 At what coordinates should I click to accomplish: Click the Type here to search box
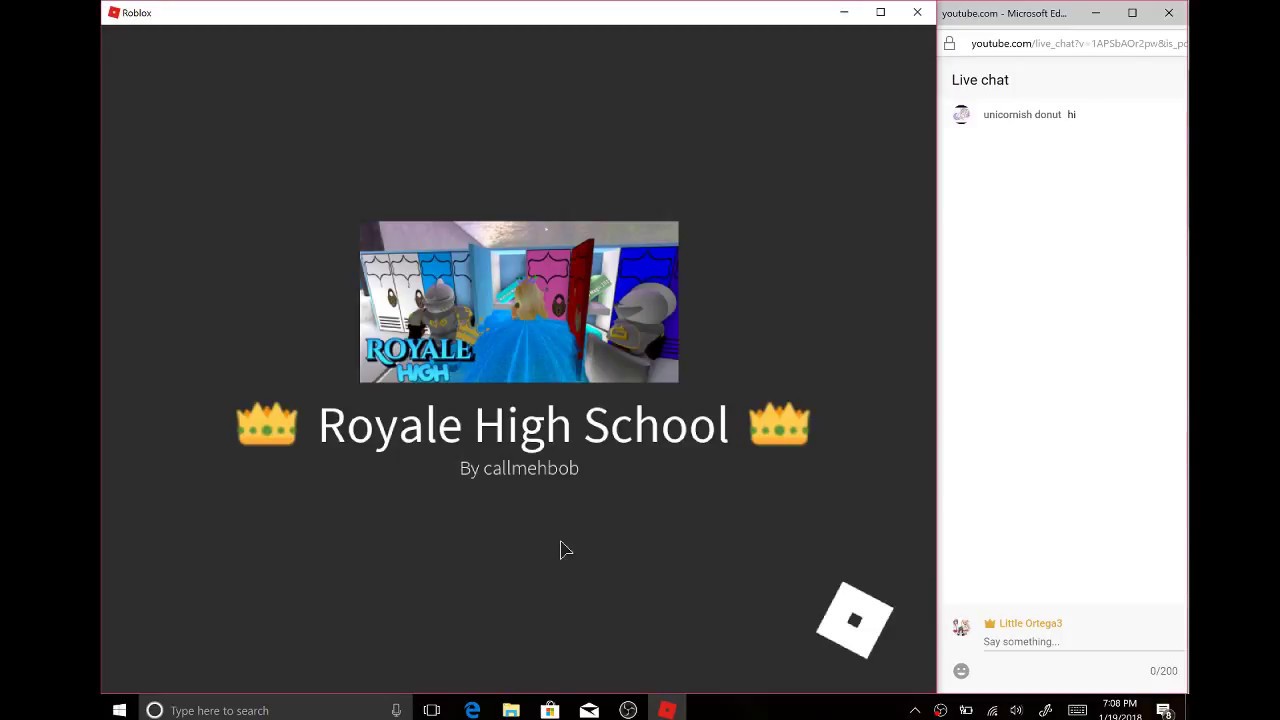click(275, 710)
